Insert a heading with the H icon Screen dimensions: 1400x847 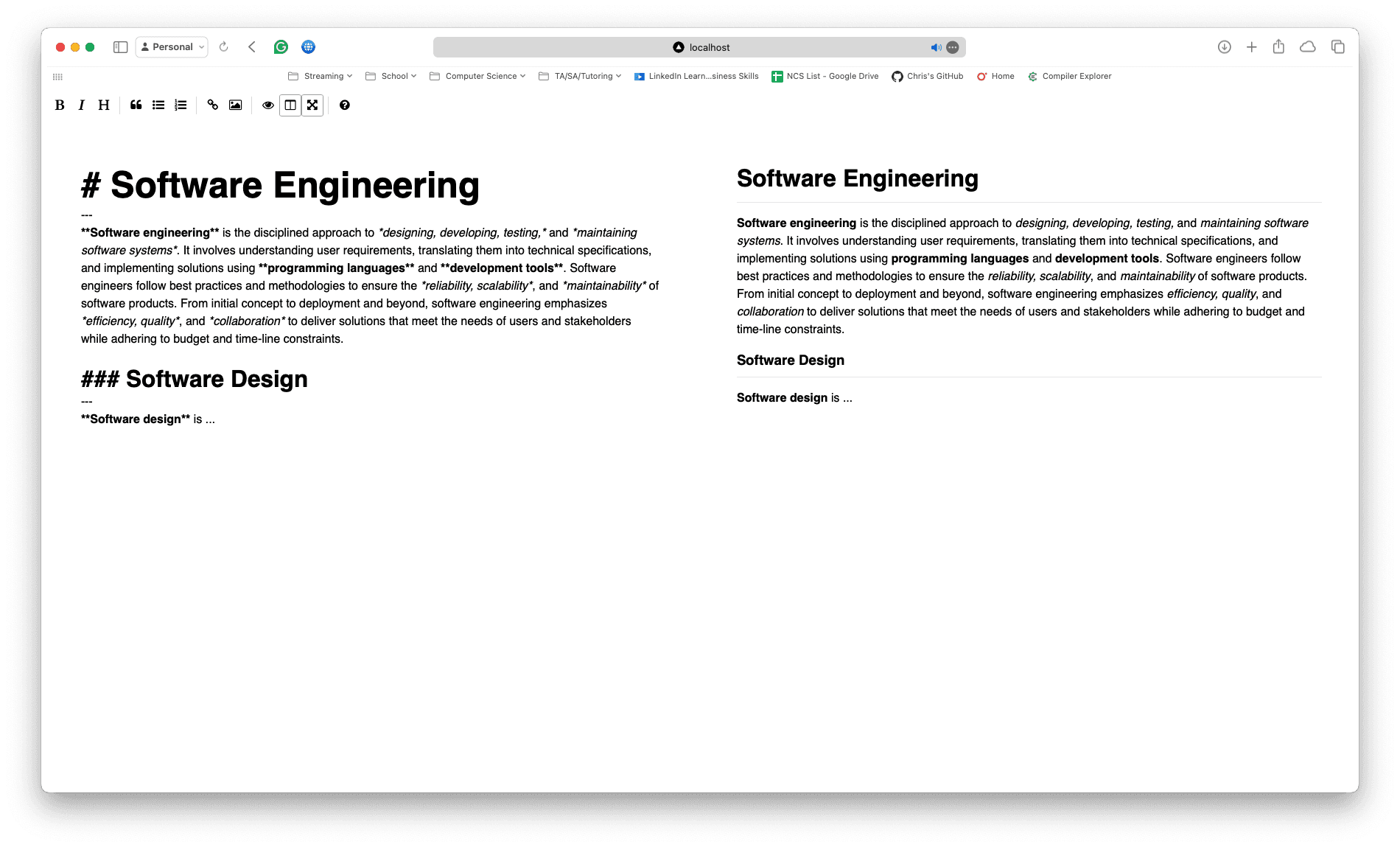point(104,105)
